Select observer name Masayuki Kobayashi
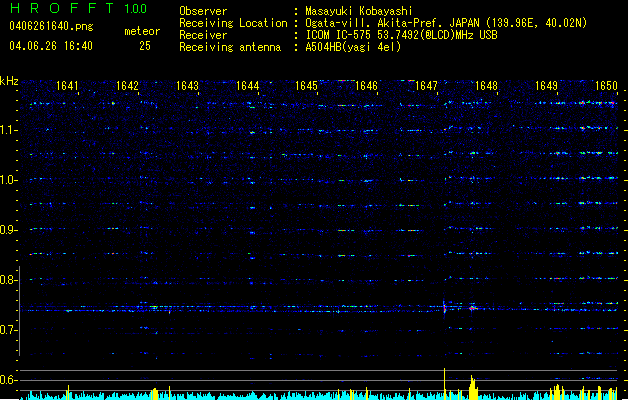 [359, 11]
